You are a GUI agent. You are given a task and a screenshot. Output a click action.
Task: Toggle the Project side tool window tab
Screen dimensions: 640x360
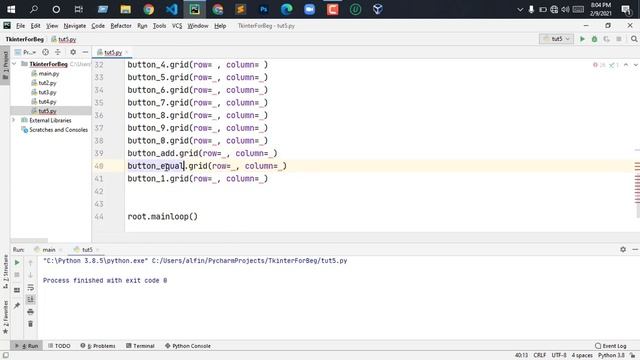pyautogui.click(x=5, y=64)
